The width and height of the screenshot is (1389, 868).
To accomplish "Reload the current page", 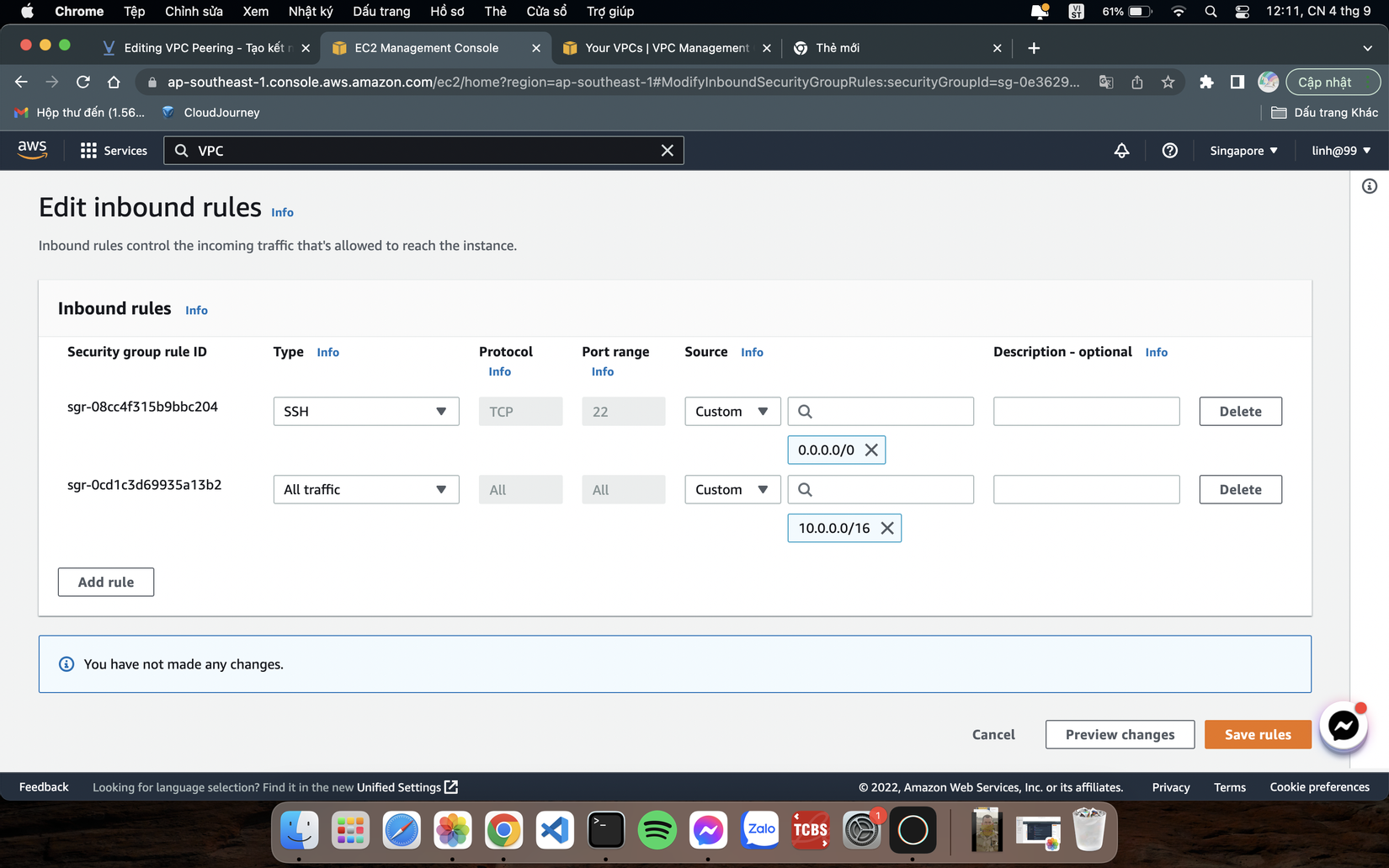I will pyautogui.click(x=82, y=82).
